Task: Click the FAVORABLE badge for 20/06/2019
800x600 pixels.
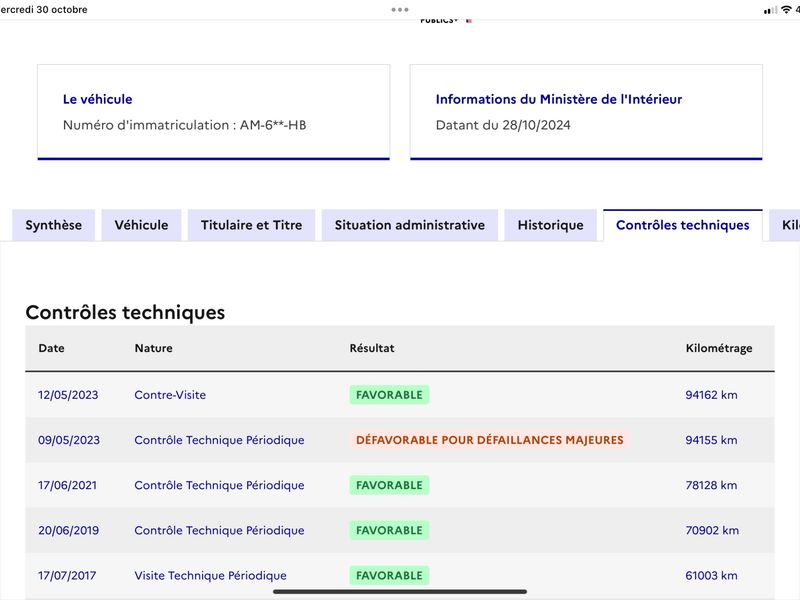Action: [389, 530]
